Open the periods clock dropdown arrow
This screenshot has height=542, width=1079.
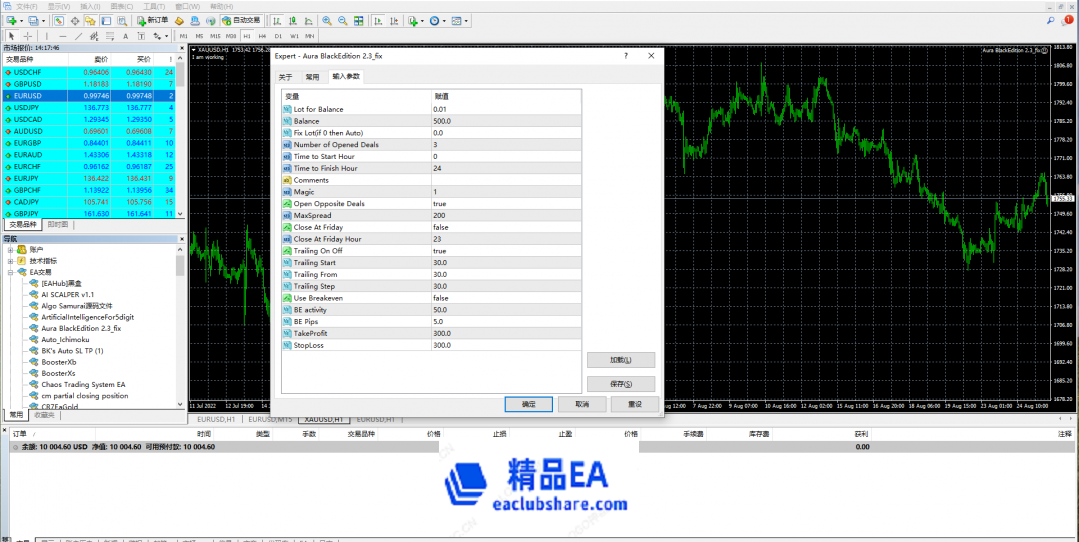(444, 21)
